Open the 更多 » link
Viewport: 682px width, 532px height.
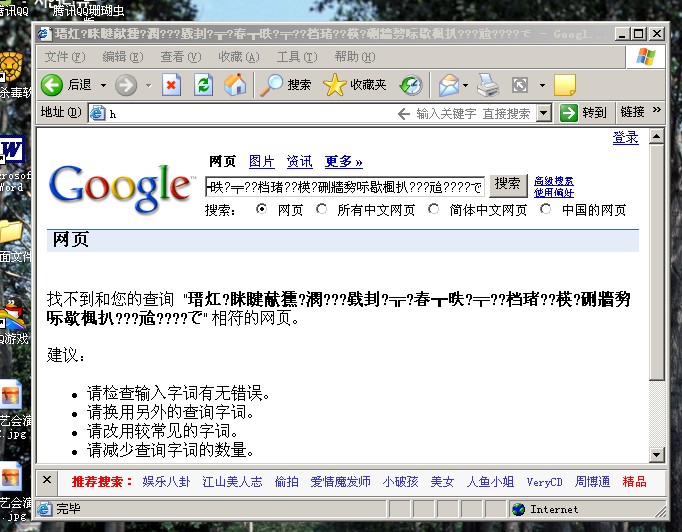click(344, 161)
